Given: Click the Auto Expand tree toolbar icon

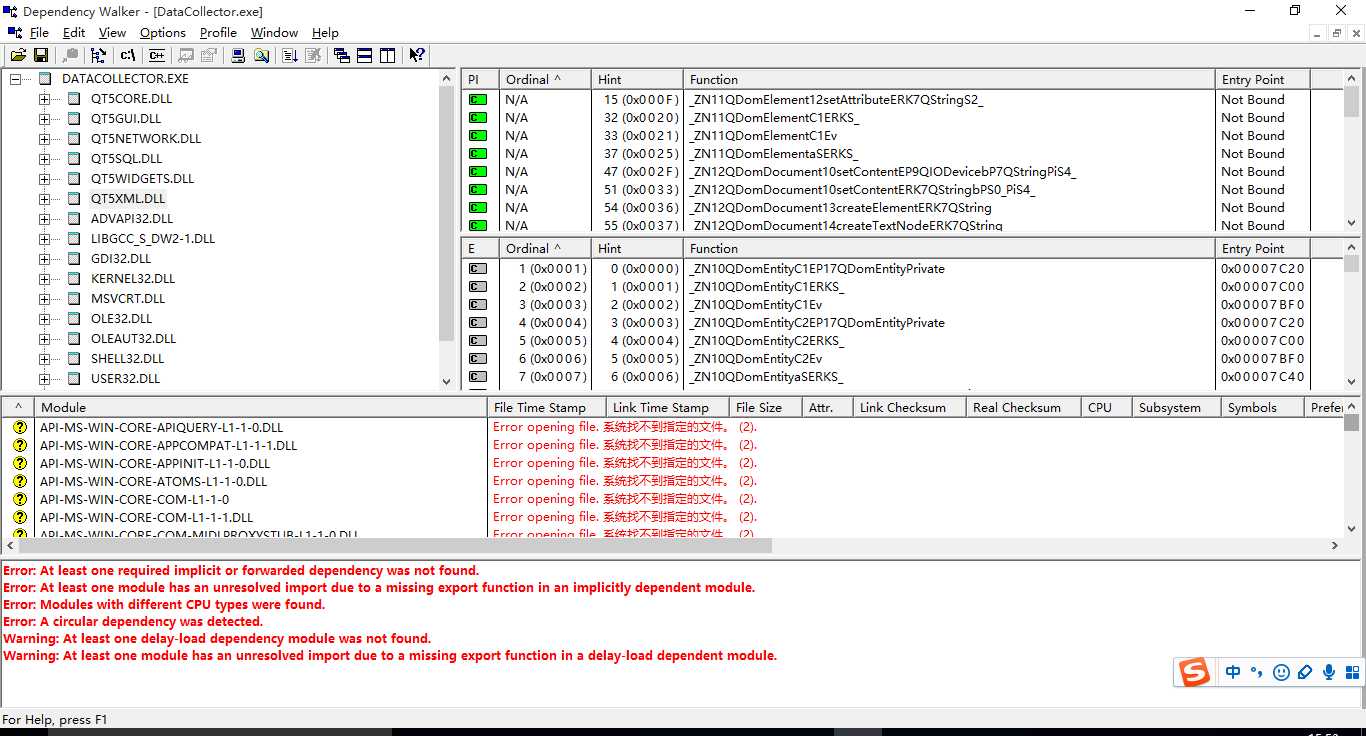Looking at the screenshot, I should point(98,55).
